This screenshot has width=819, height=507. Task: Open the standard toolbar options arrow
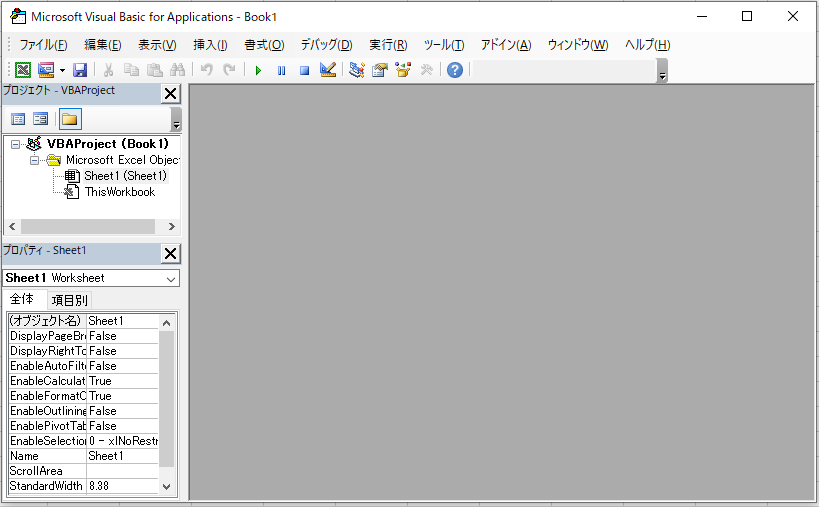coord(662,70)
